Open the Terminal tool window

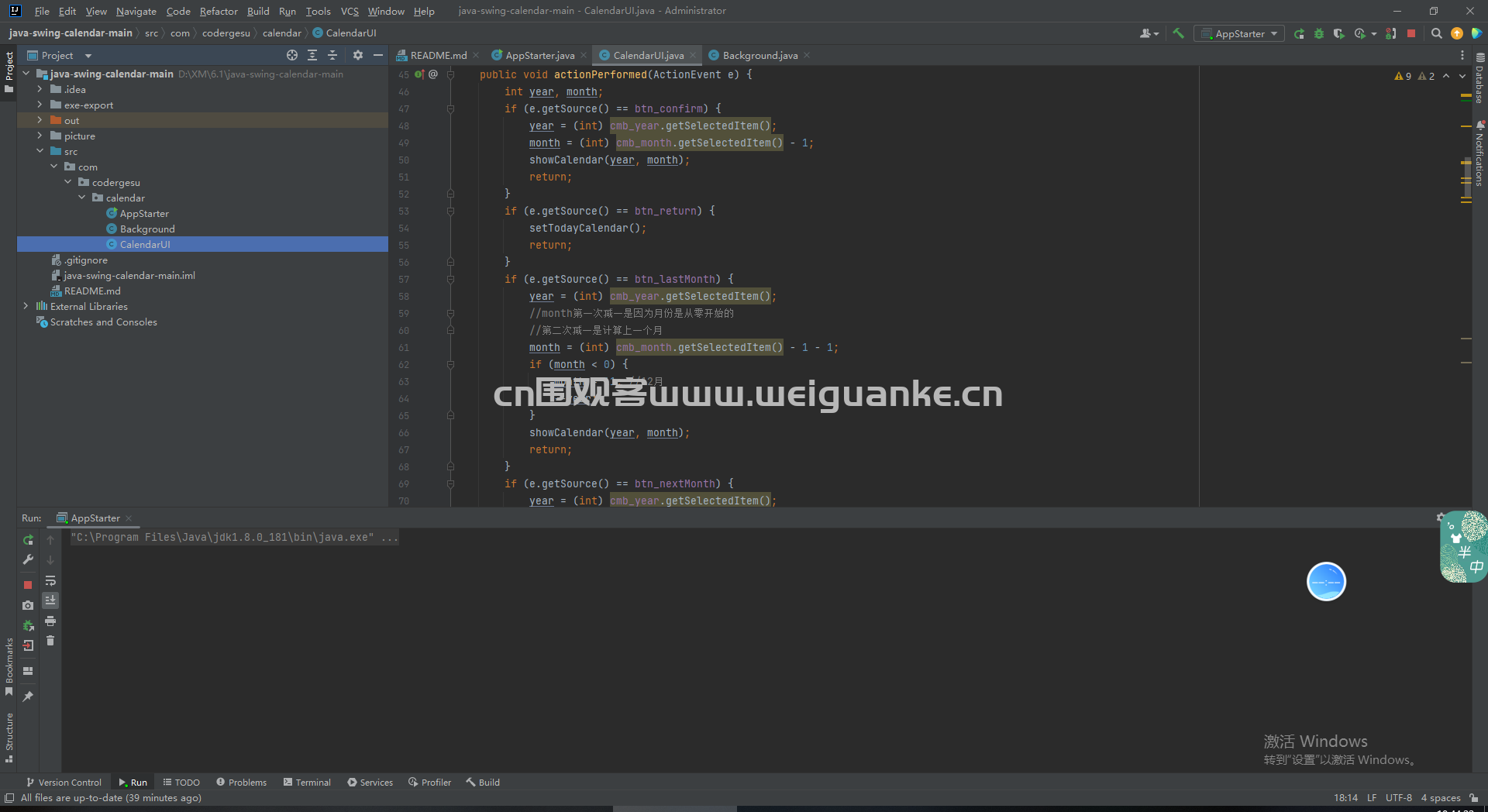pyautogui.click(x=307, y=783)
